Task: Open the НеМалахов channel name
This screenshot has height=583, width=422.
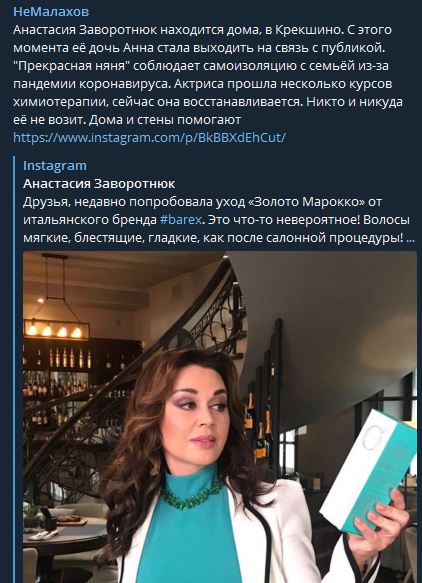Action: pyautogui.click(x=51, y=12)
